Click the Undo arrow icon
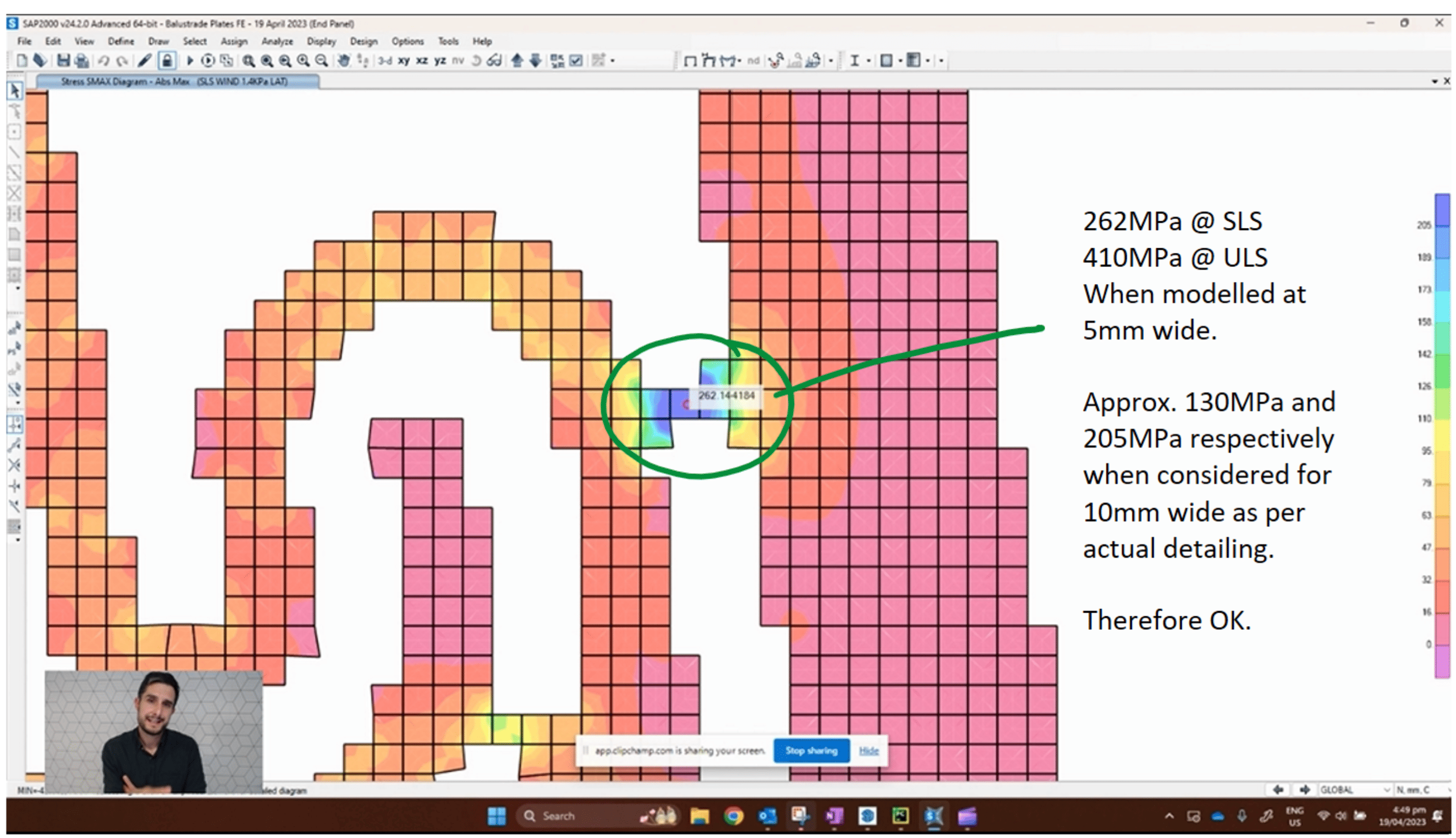This screenshot has width=1456, height=838. pos(104,60)
